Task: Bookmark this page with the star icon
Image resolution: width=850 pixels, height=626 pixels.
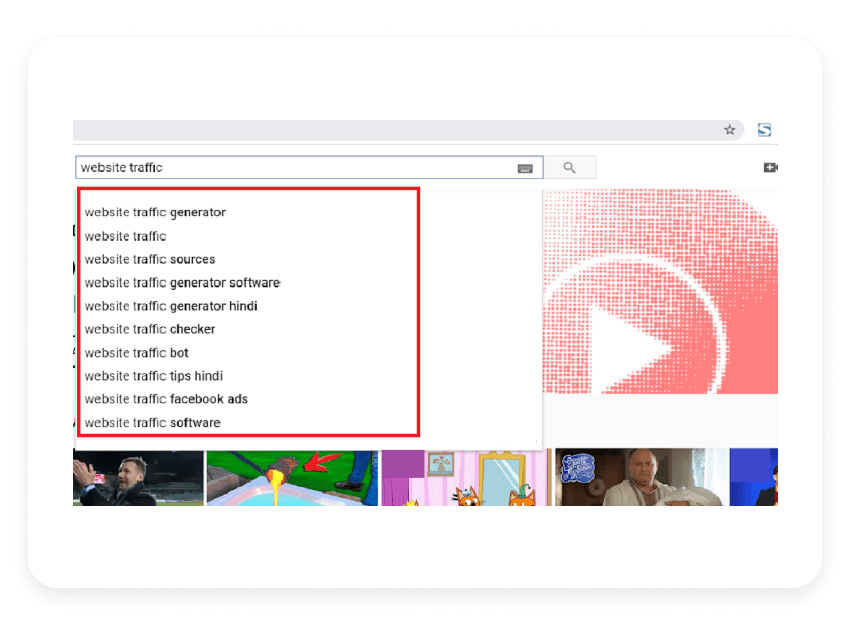Action: point(730,130)
